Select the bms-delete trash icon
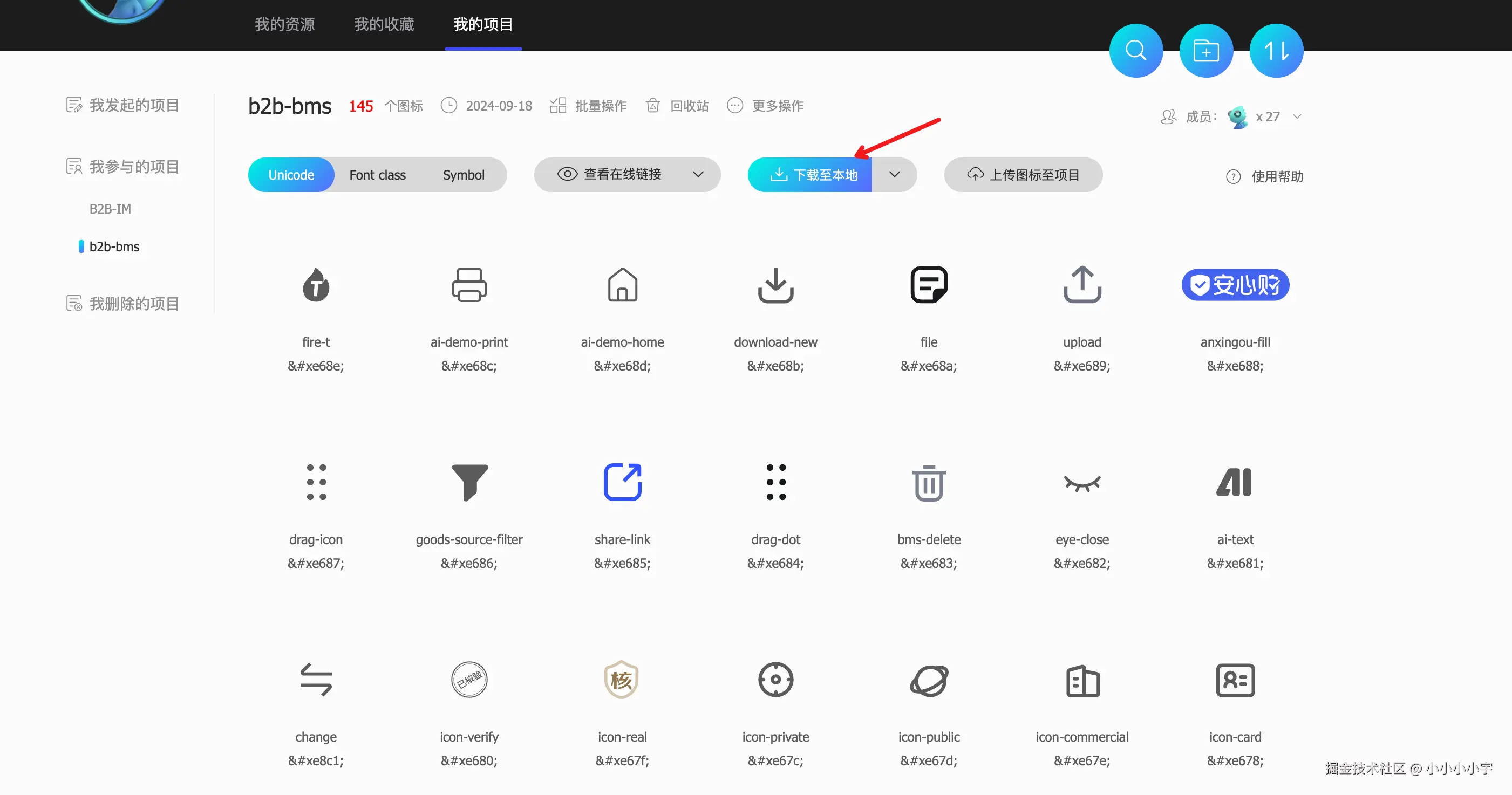This screenshot has width=1512, height=795. coord(929,482)
